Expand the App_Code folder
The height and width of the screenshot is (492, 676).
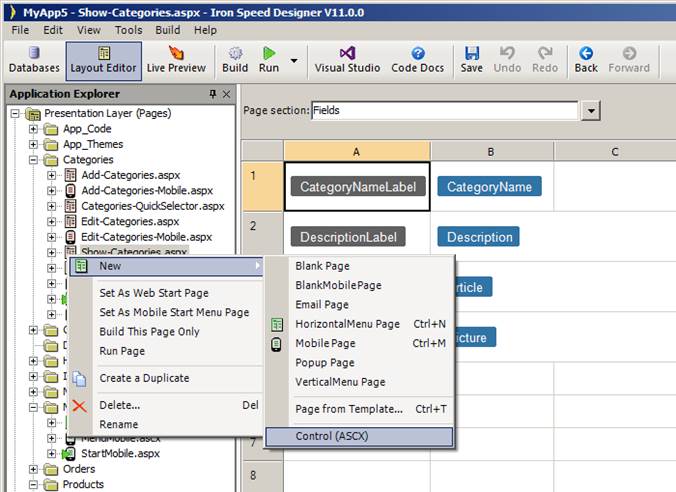(x=33, y=129)
